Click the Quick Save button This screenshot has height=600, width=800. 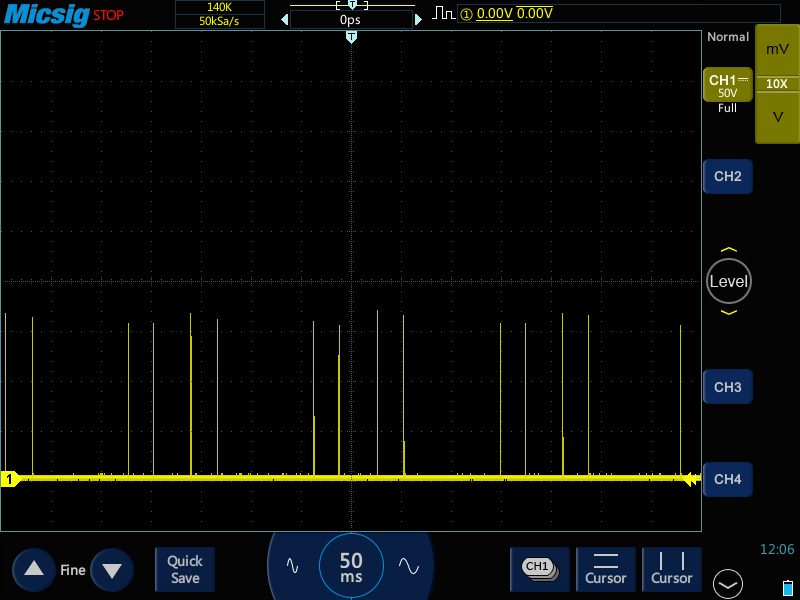185,569
